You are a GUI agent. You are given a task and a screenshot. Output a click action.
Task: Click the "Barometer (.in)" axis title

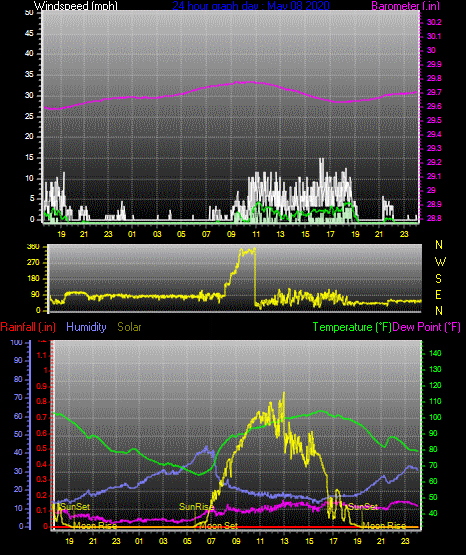click(x=405, y=5)
